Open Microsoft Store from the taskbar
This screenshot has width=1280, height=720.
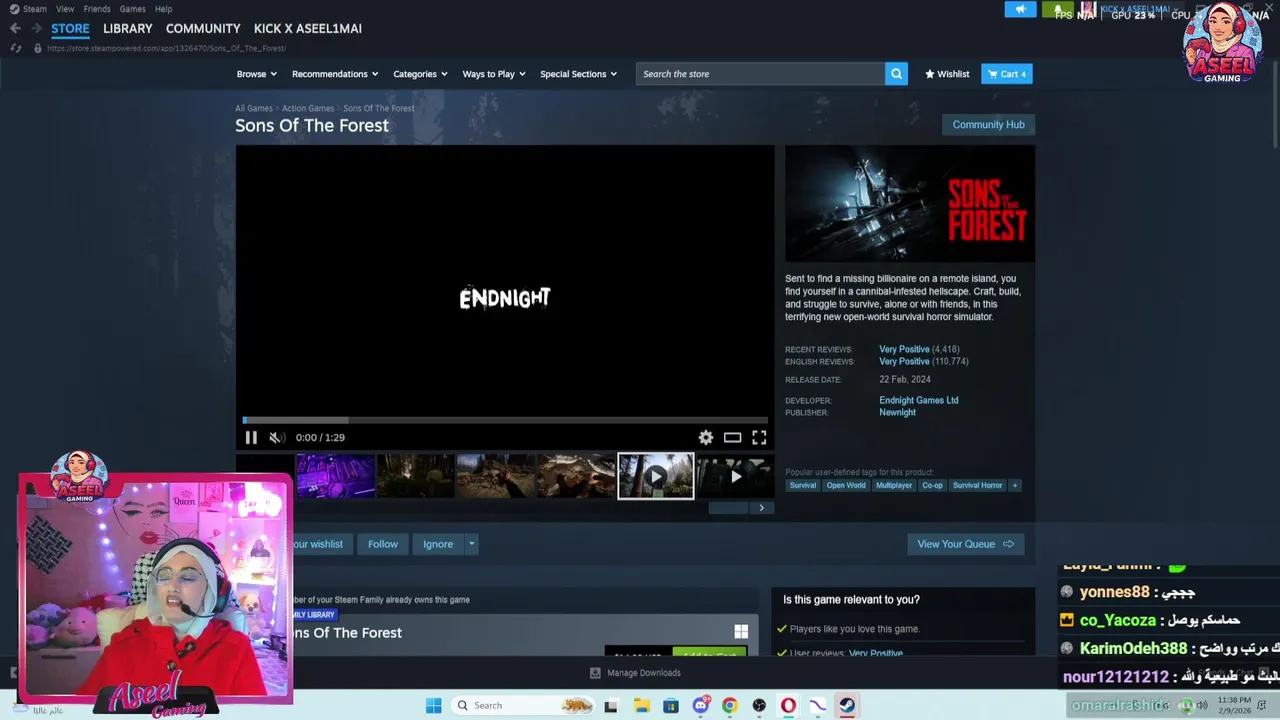pyautogui.click(x=671, y=705)
